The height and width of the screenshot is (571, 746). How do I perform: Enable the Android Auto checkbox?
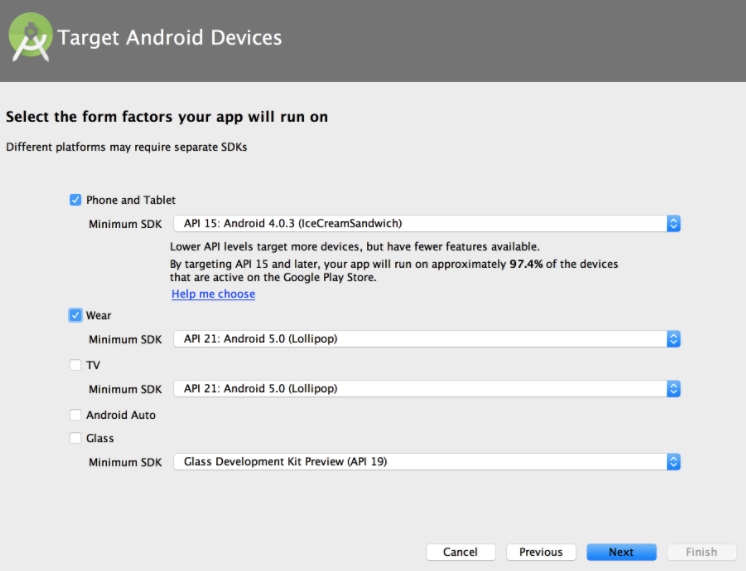[x=75, y=415]
